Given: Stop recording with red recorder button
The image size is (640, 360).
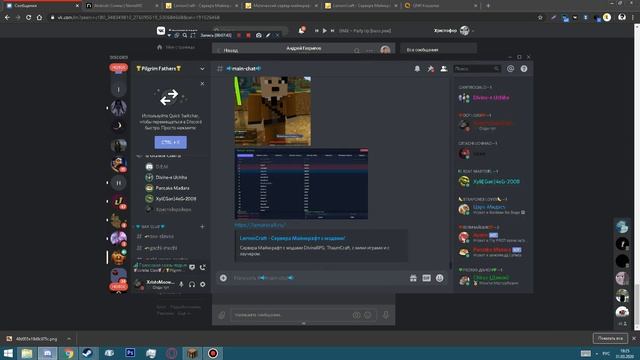Looking at the screenshot, I should [248, 36].
